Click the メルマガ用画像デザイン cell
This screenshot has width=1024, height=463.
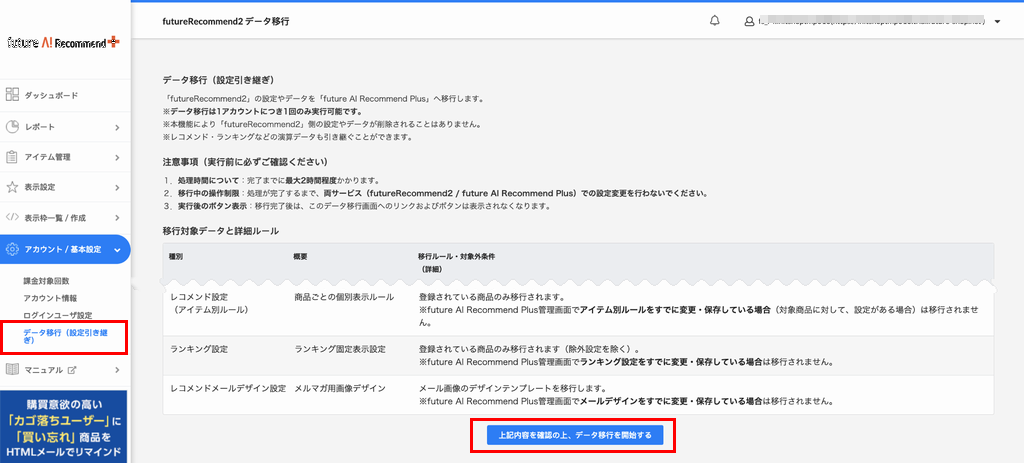point(340,388)
